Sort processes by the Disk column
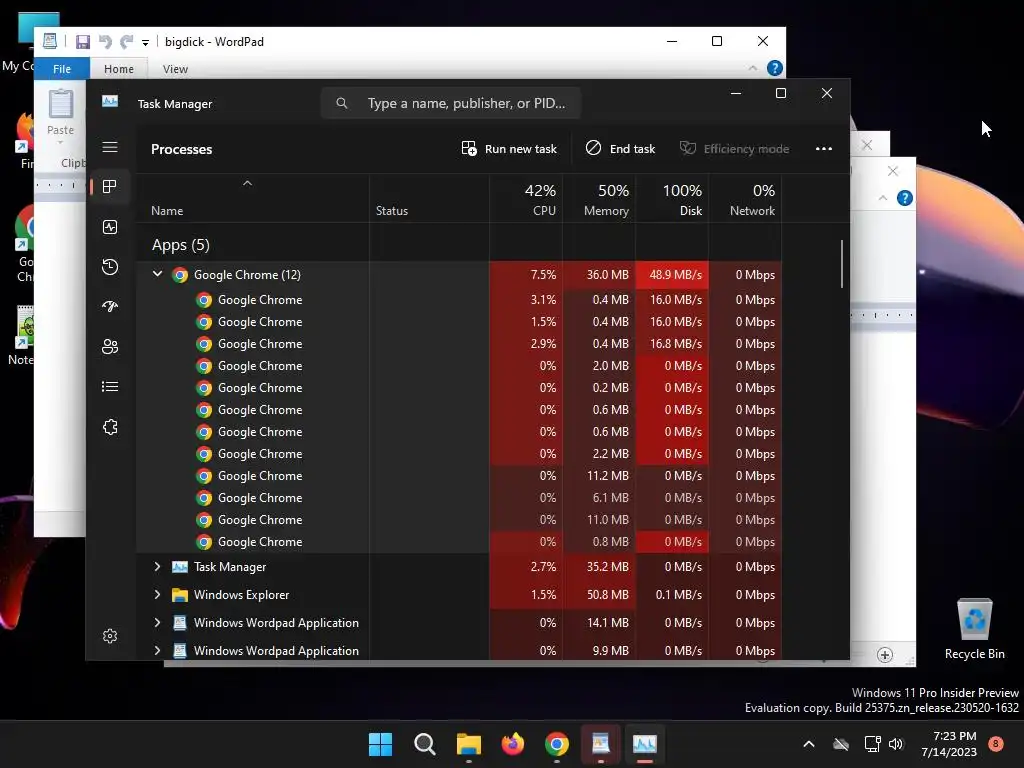Screen dimensions: 1024x768 coord(672,200)
